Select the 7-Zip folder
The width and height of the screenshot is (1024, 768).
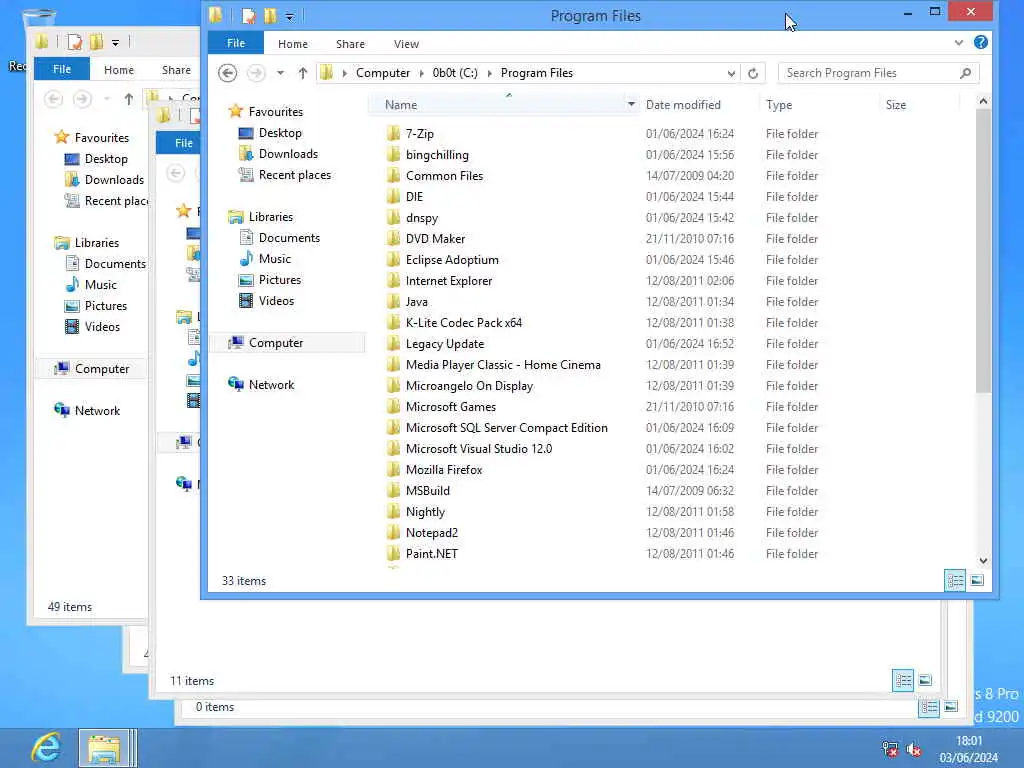click(x=419, y=134)
